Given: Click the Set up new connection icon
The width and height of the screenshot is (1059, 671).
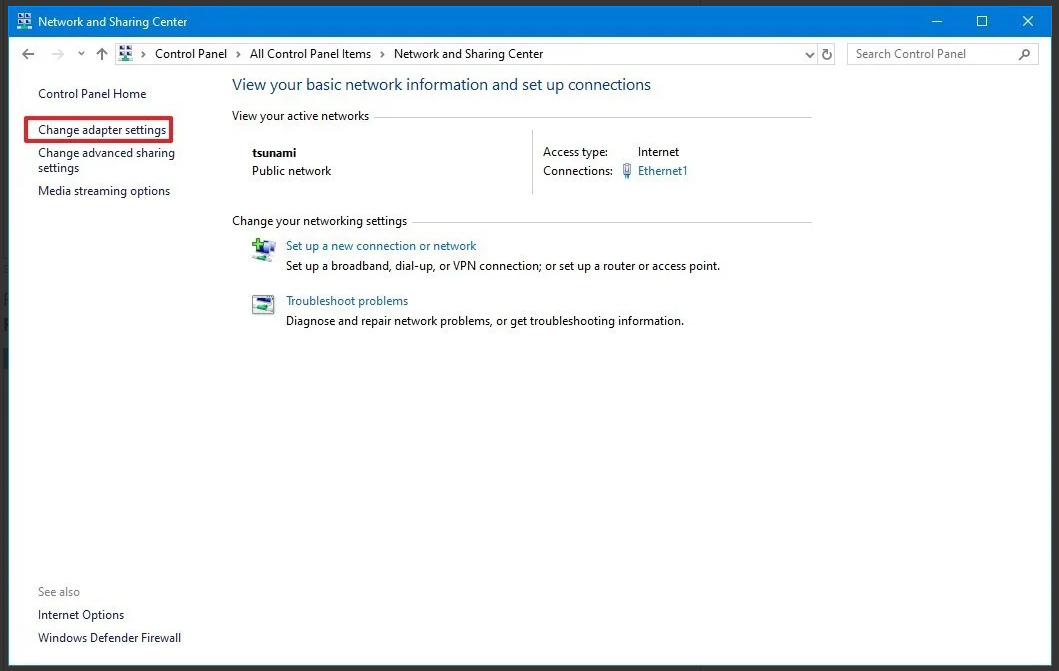Looking at the screenshot, I should [x=263, y=250].
